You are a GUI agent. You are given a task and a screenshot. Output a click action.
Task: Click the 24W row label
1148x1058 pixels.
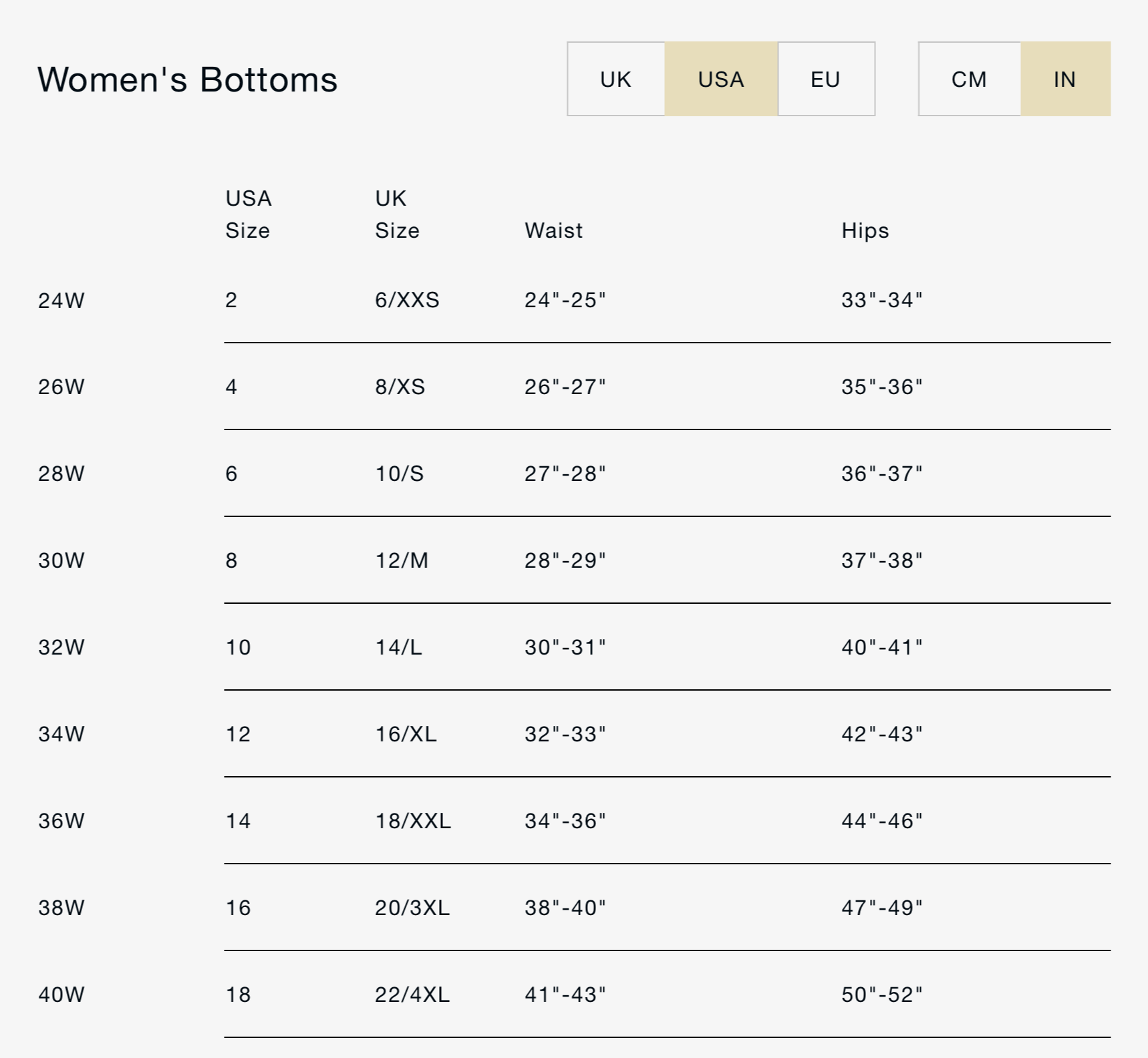[x=61, y=301]
